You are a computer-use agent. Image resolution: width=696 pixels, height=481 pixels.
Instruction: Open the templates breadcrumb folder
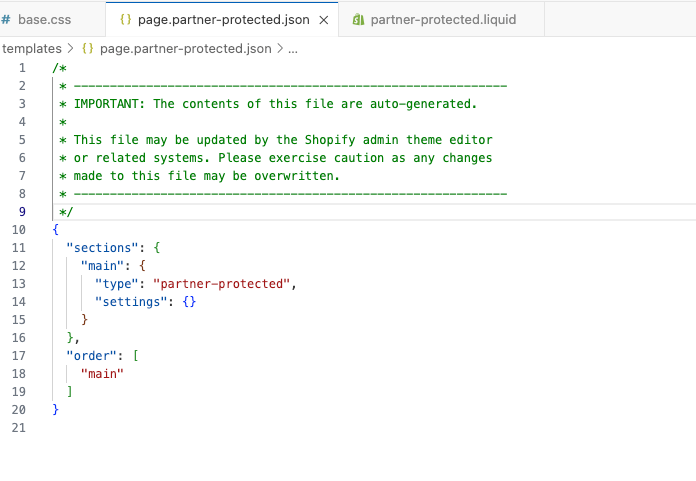pos(31,48)
